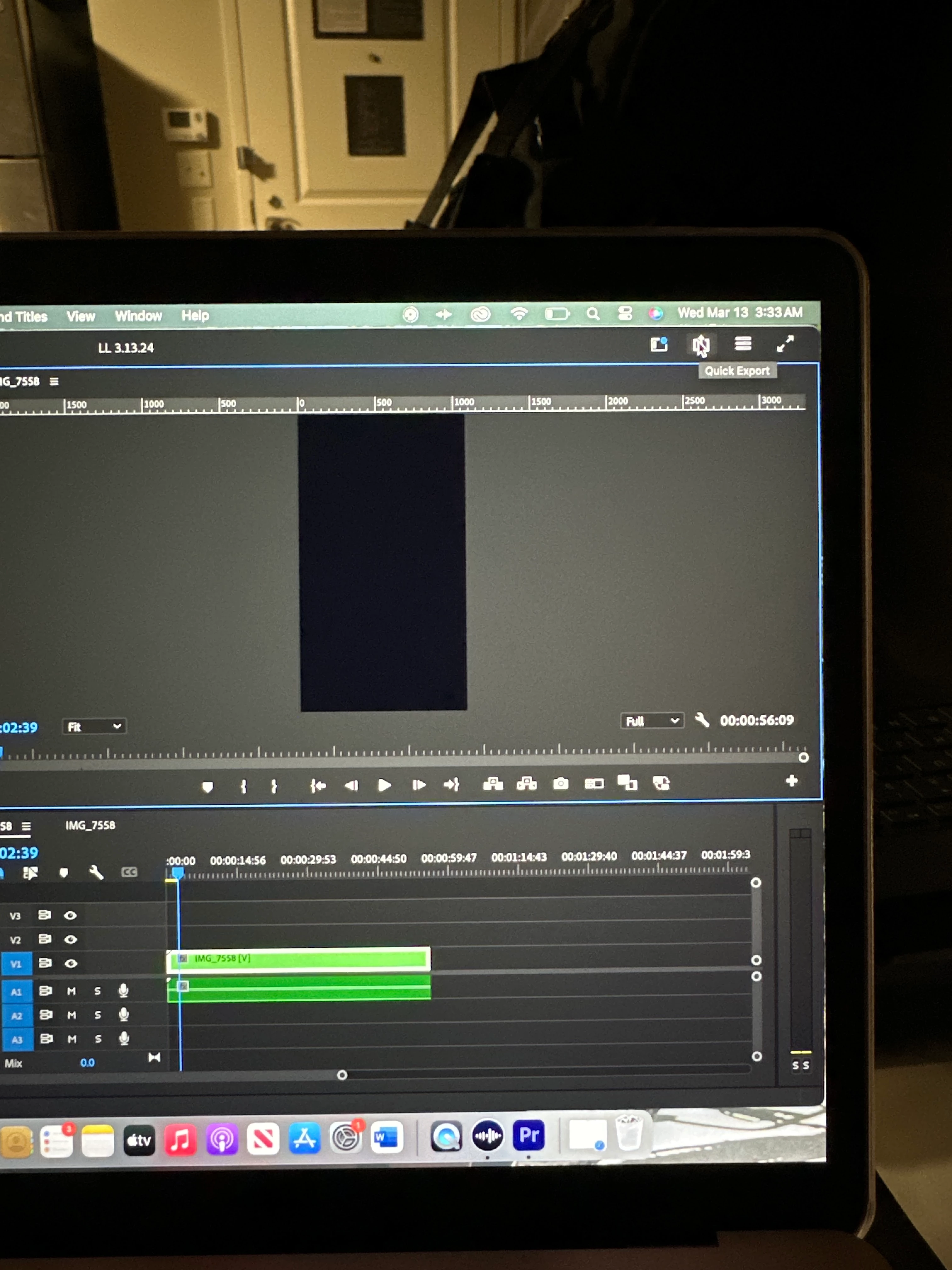Open the timeline wrench display settings
The image size is (952, 1270).
[x=96, y=873]
